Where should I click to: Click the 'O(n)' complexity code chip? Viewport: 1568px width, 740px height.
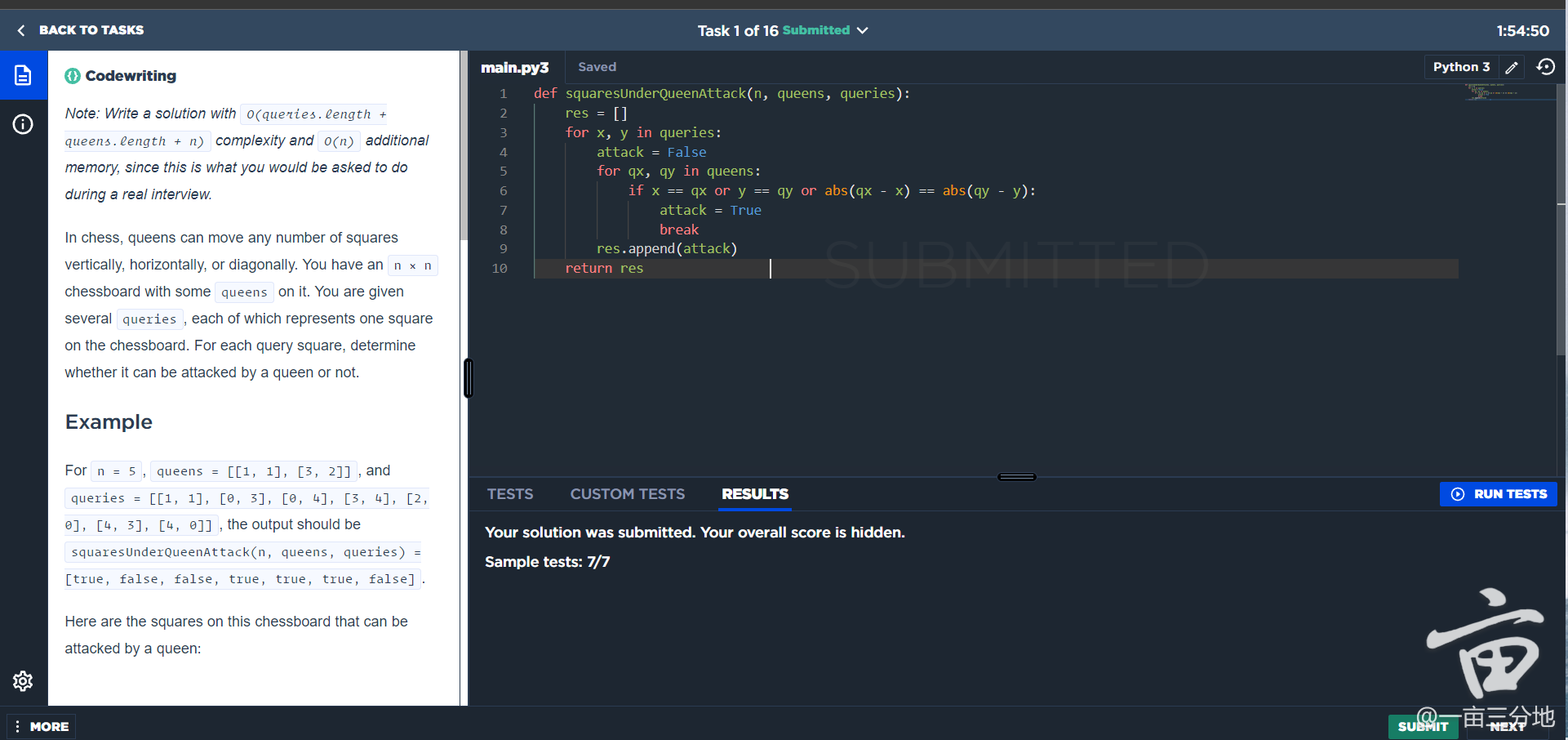pyautogui.click(x=339, y=141)
